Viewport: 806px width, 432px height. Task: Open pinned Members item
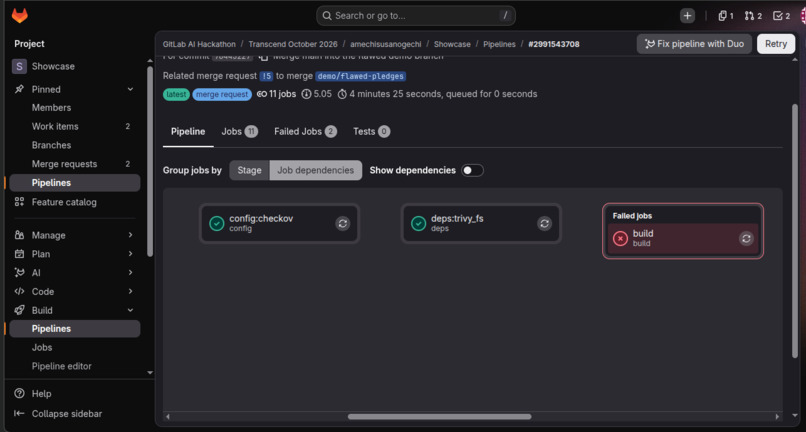(x=75, y=108)
